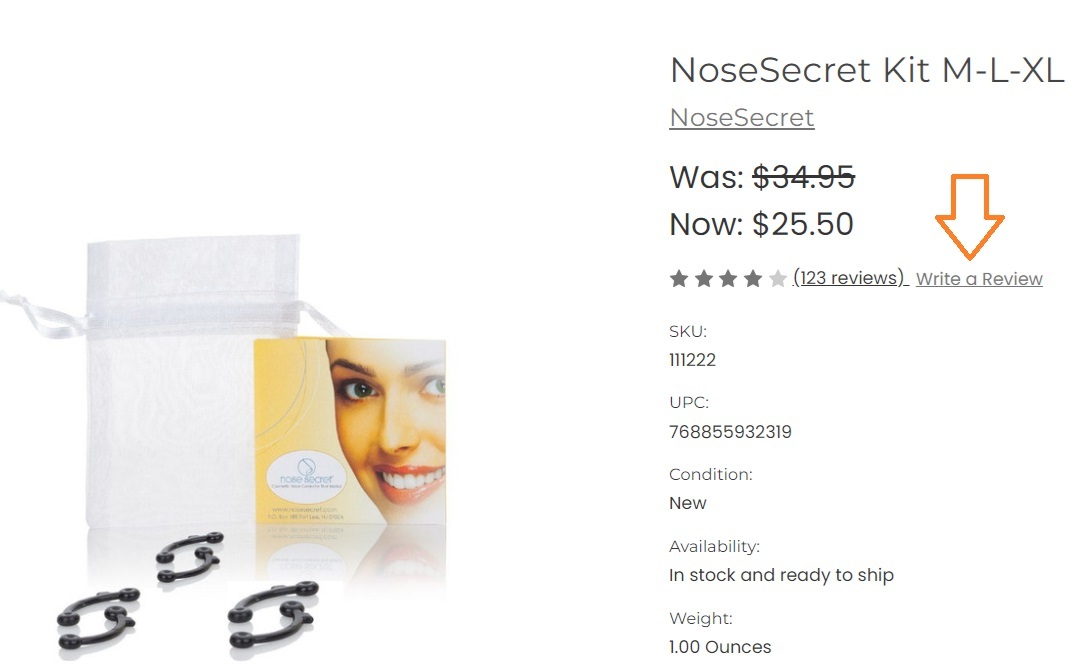
Task: Click the third rating star
Action: [728, 279]
